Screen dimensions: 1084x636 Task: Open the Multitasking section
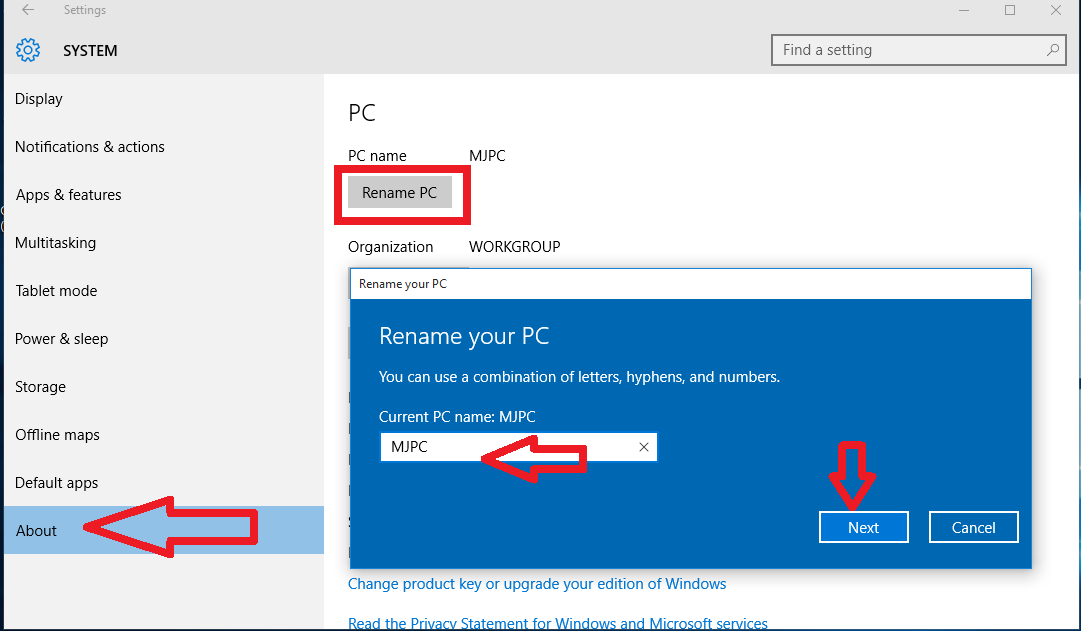[55, 242]
